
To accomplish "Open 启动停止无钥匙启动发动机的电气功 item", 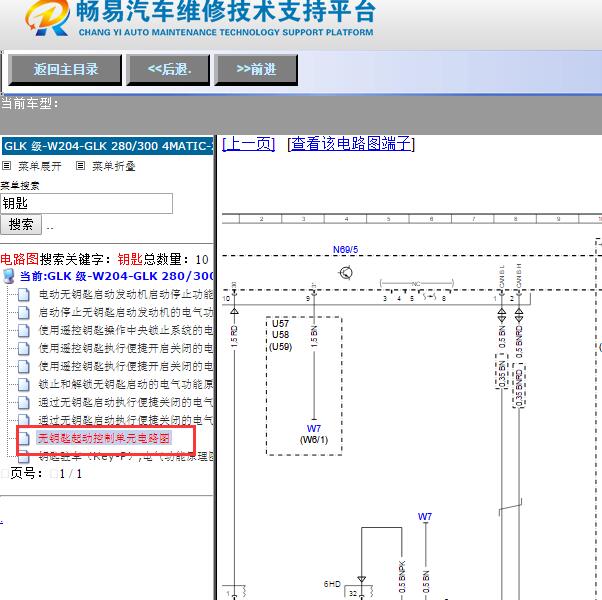I will pos(126,312).
